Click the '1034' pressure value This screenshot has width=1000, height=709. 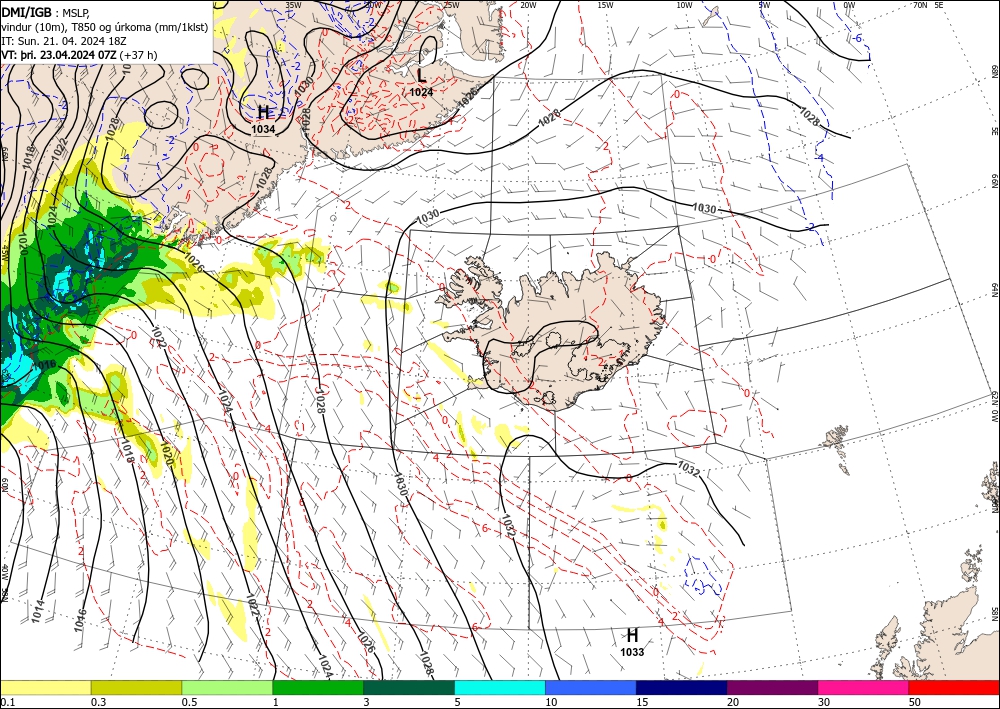(263, 129)
